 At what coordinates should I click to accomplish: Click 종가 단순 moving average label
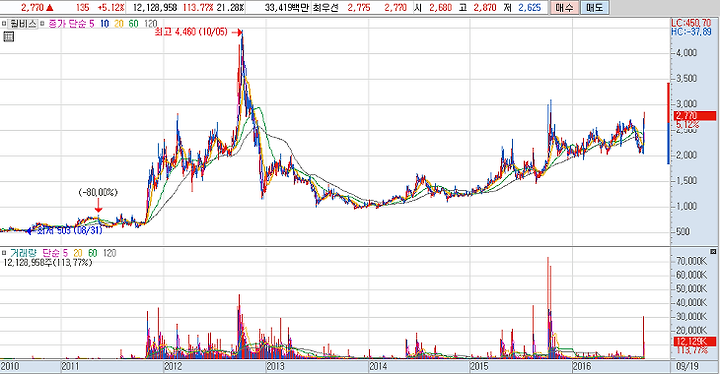click(67, 23)
